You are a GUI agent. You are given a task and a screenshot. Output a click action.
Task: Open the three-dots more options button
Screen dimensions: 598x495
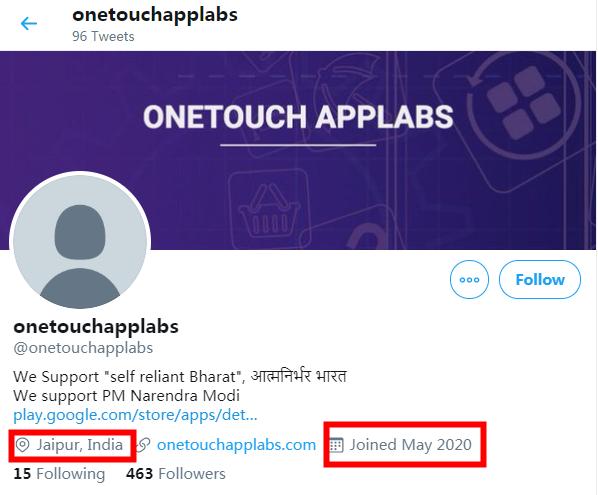[x=469, y=280]
